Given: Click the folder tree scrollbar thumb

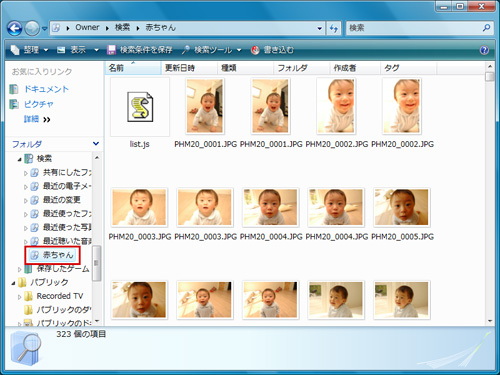Looking at the screenshot, I should [x=97, y=263].
